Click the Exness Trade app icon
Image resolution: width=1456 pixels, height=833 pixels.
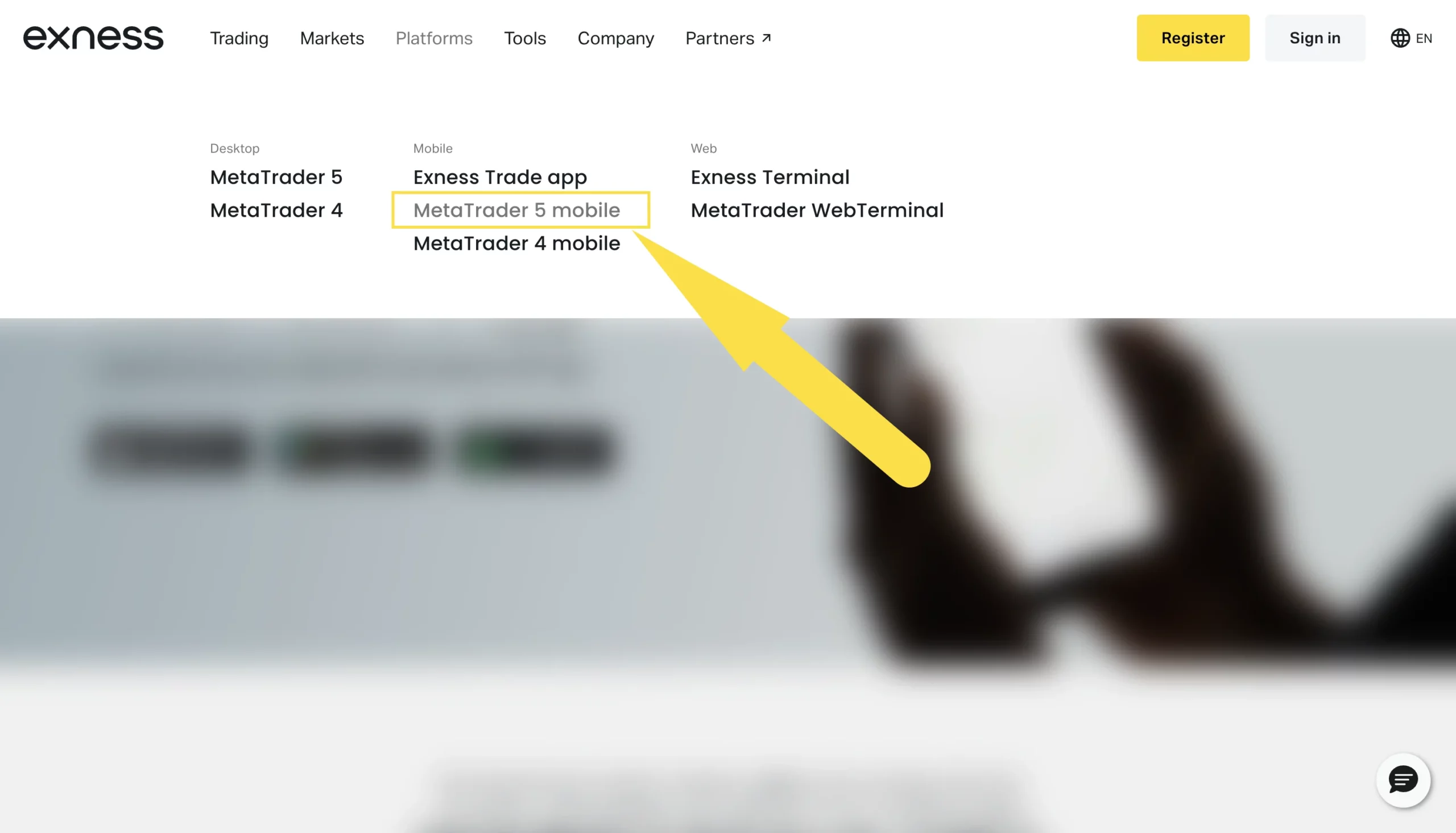point(500,177)
